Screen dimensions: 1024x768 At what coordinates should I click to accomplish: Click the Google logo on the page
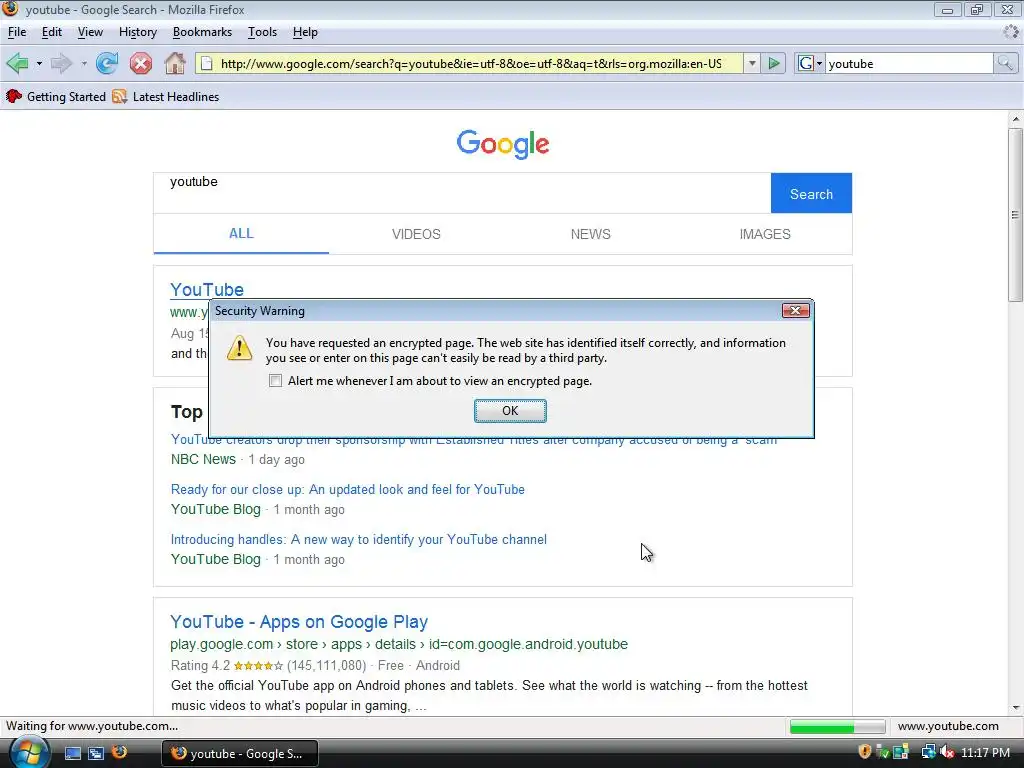point(503,144)
